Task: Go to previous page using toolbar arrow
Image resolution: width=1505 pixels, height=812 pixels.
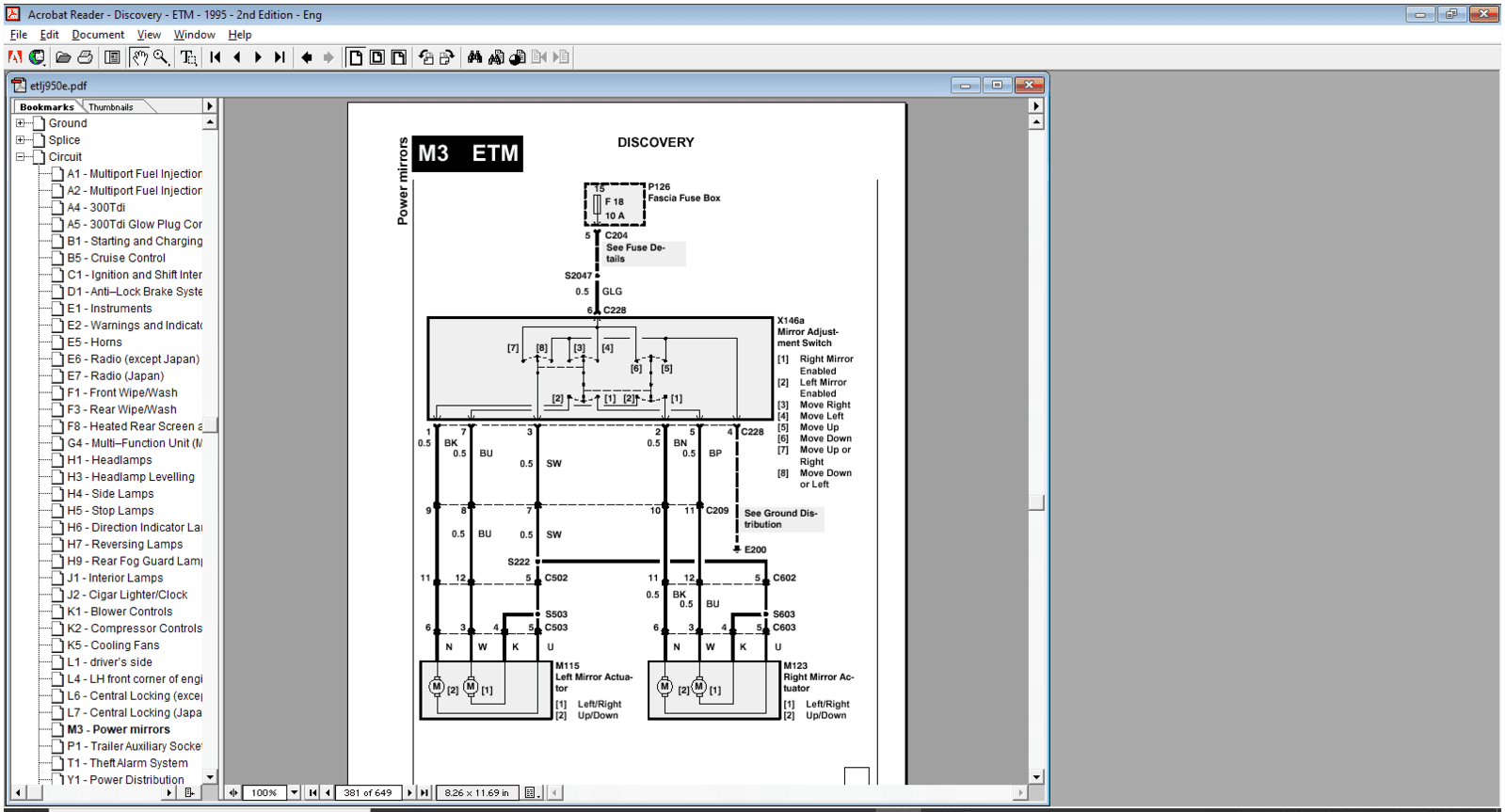Action: [237, 57]
